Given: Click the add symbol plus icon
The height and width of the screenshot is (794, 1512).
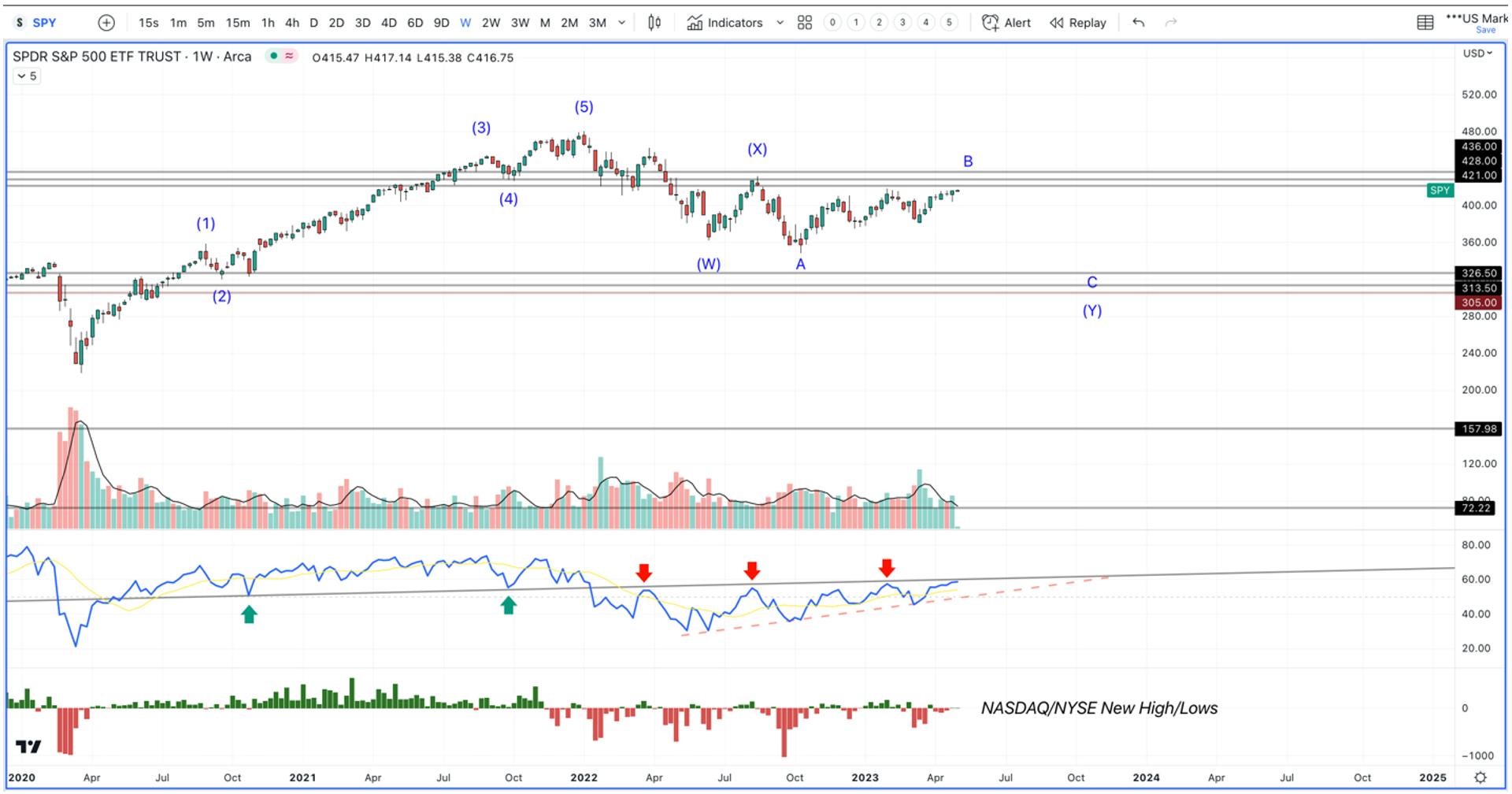Looking at the screenshot, I should tap(106, 23).
